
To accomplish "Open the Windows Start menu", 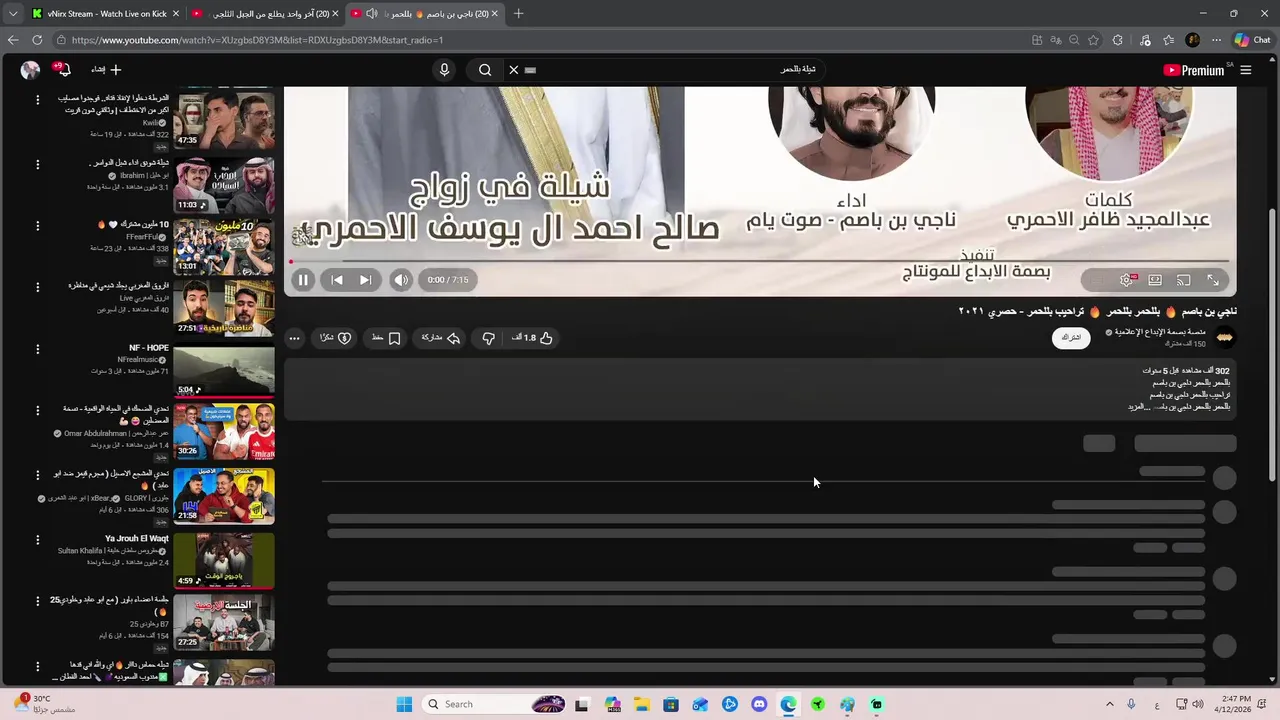I will coord(404,704).
